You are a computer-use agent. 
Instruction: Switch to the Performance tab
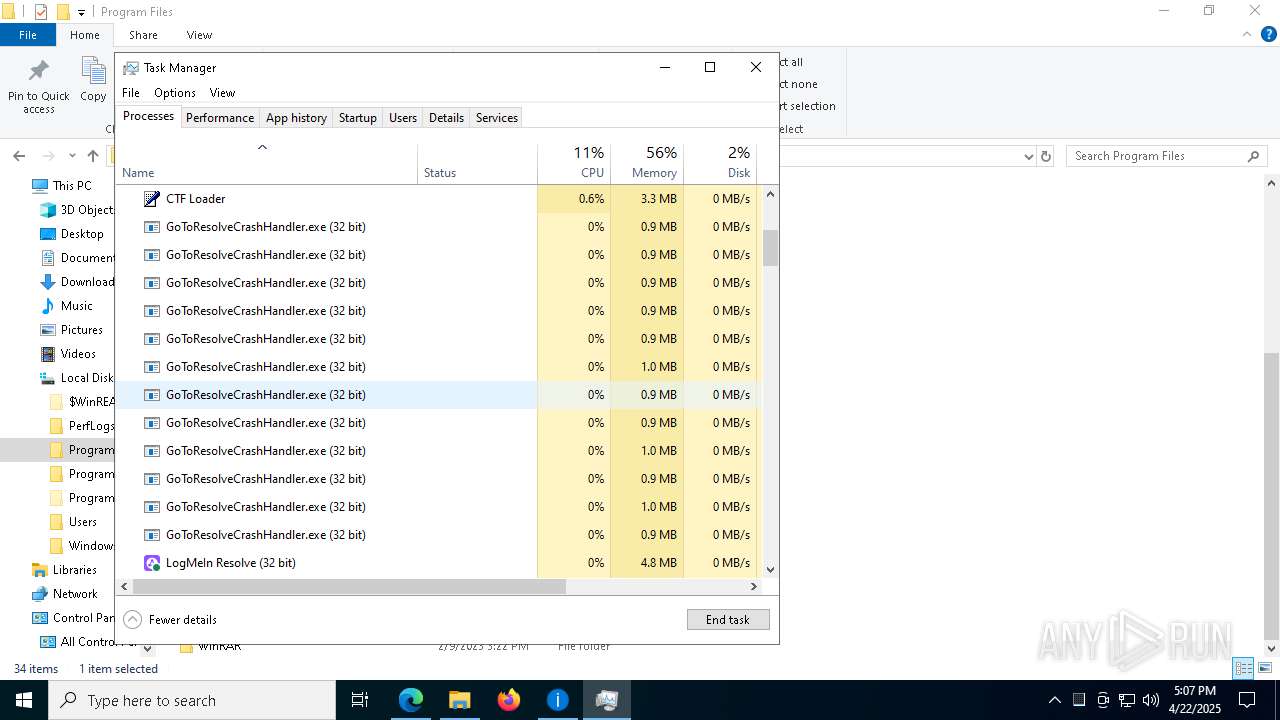[x=220, y=118]
